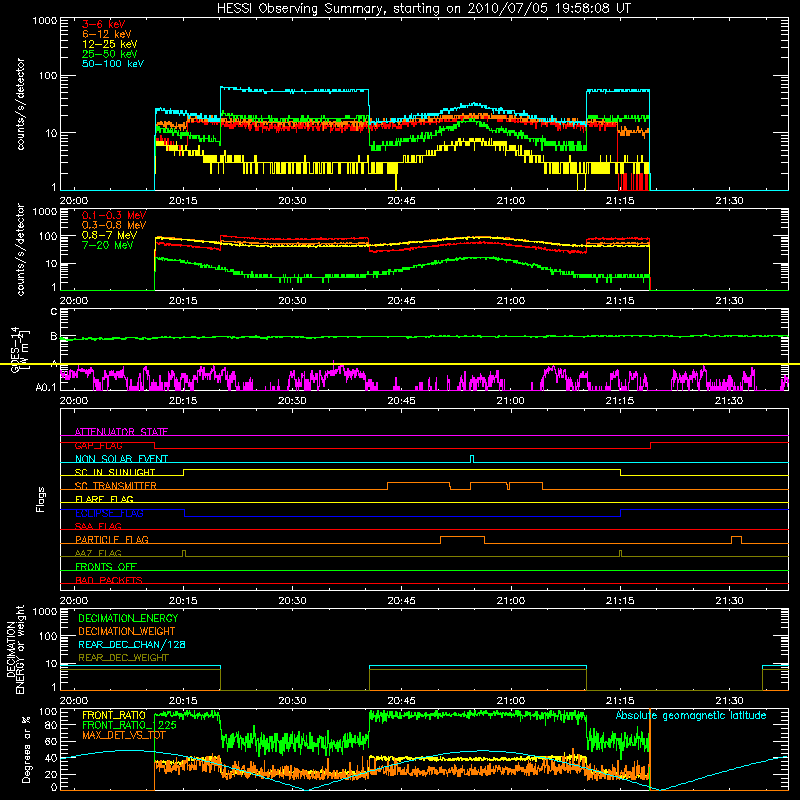Click the MAX_DET_VS_TOT legend entry
This screenshot has width=800, height=800.
coord(123,735)
